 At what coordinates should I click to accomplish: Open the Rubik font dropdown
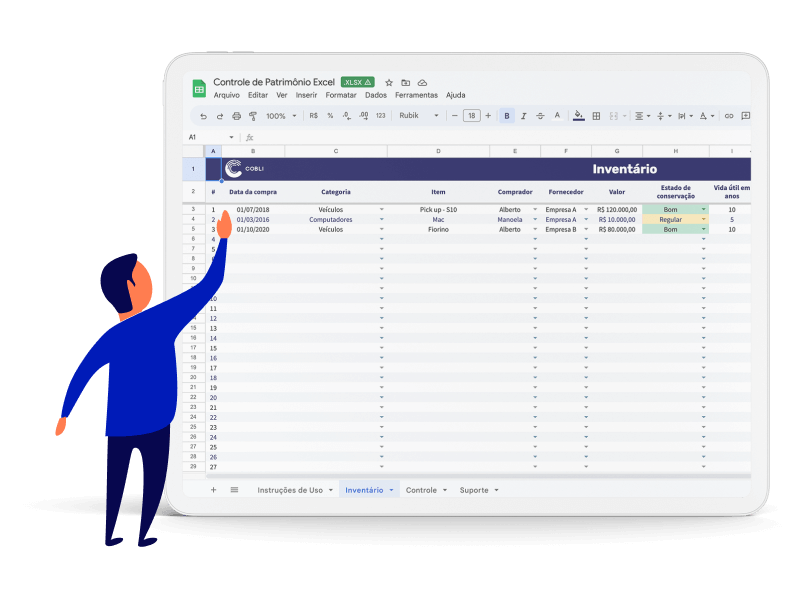click(x=419, y=116)
